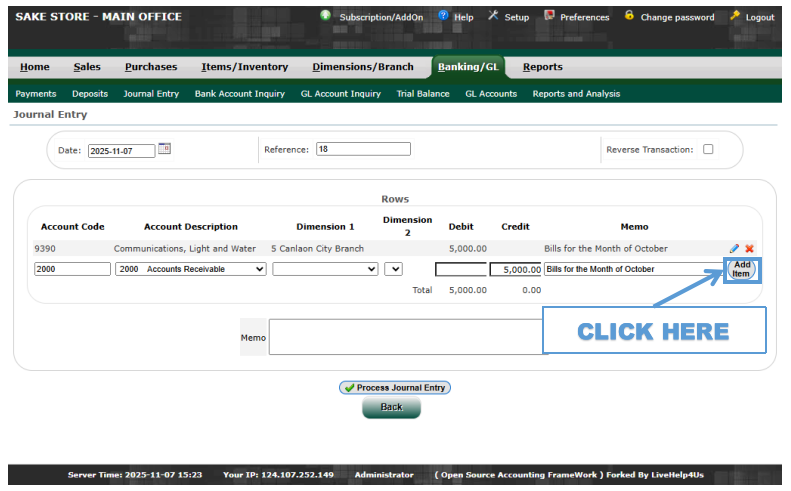Click the pencil edit icon on row 9390
791x491 pixels.
coord(735,248)
